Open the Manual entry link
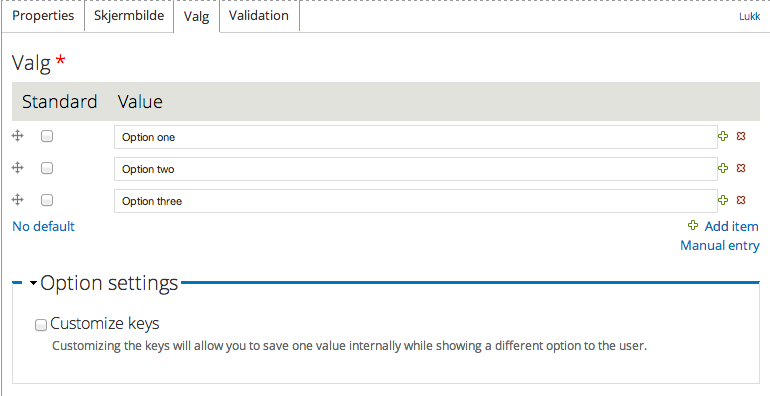 click(720, 245)
